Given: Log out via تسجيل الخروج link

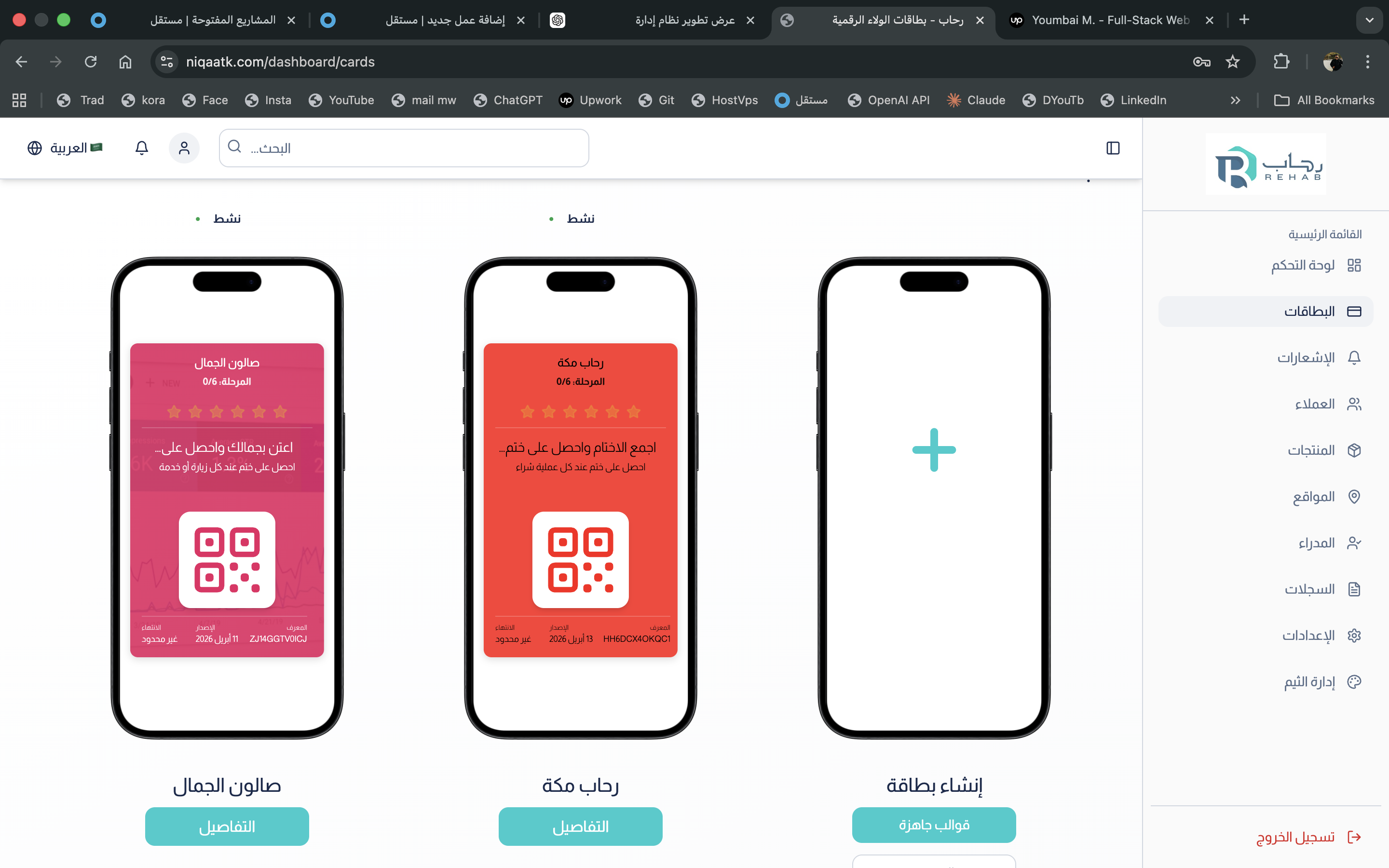Looking at the screenshot, I should tap(1295, 838).
